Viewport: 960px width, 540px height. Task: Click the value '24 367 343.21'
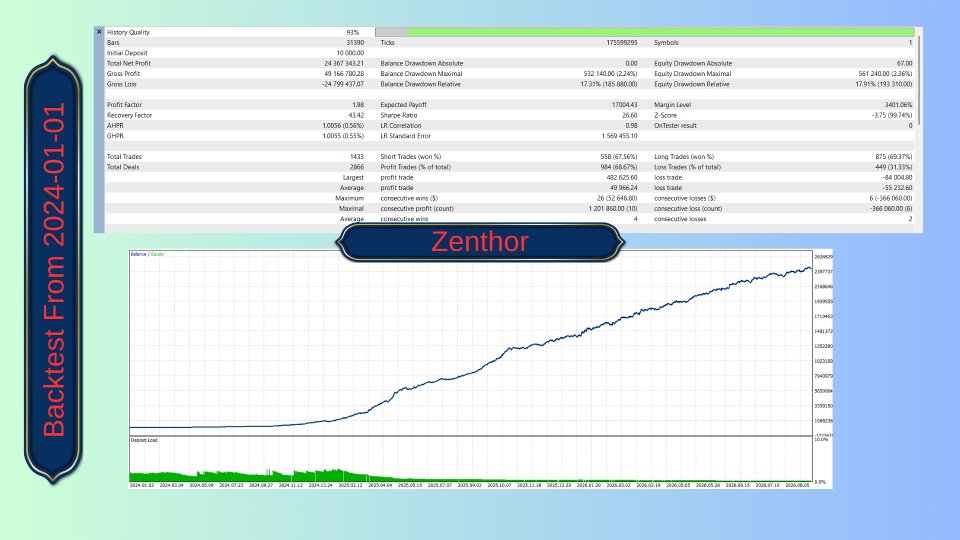[x=344, y=64]
